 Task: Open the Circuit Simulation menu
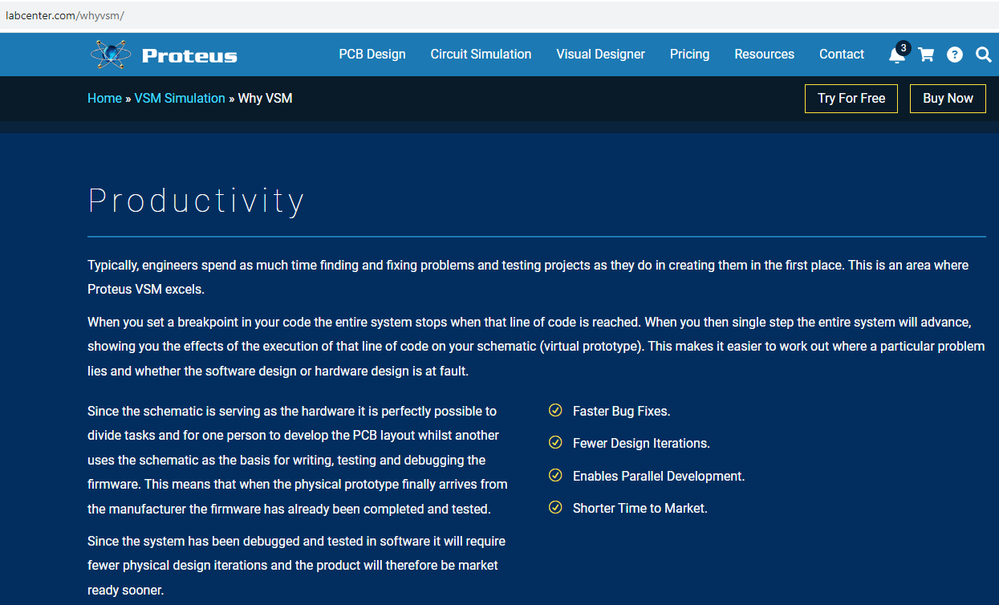(480, 54)
